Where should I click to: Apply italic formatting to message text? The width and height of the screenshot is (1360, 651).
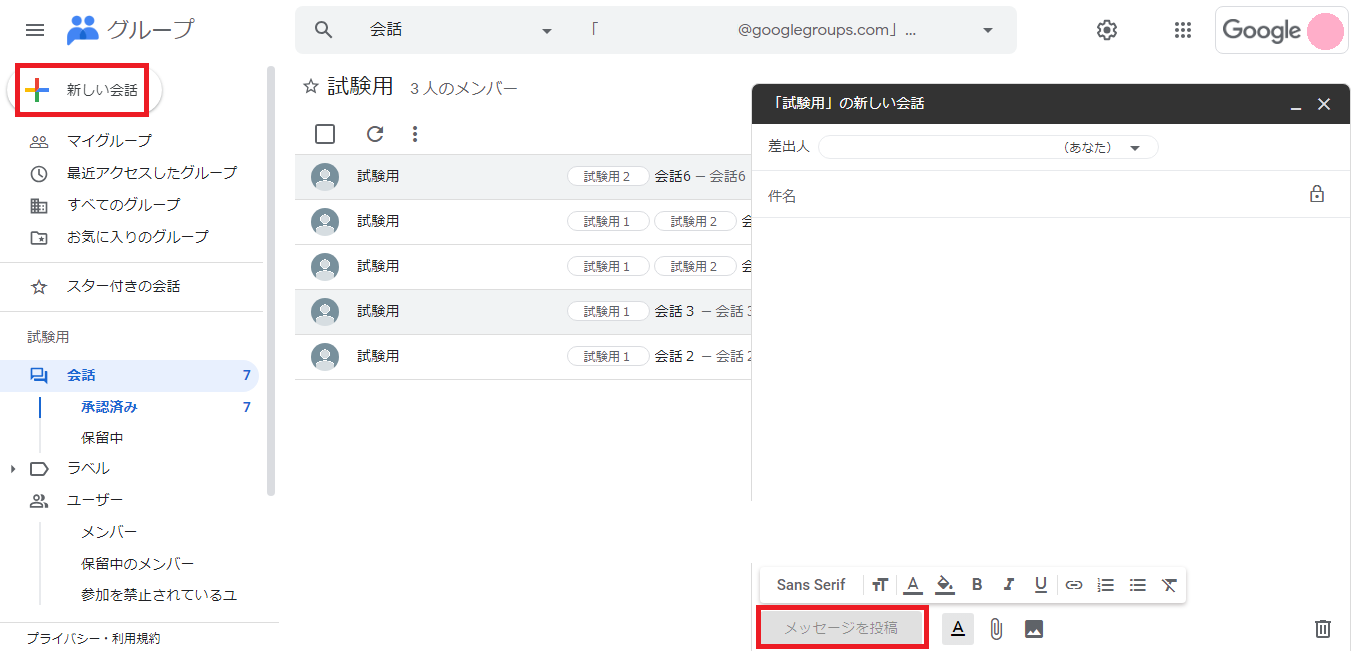click(1009, 584)
